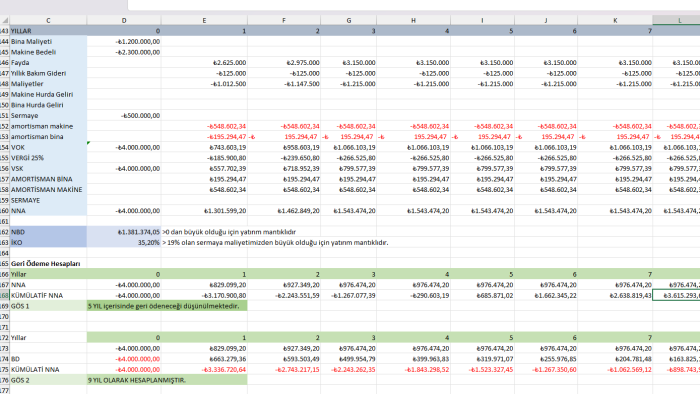Select the Maliyetler value -₺1.147.500
Screen dimensions: 700x394
coord(284,84)
